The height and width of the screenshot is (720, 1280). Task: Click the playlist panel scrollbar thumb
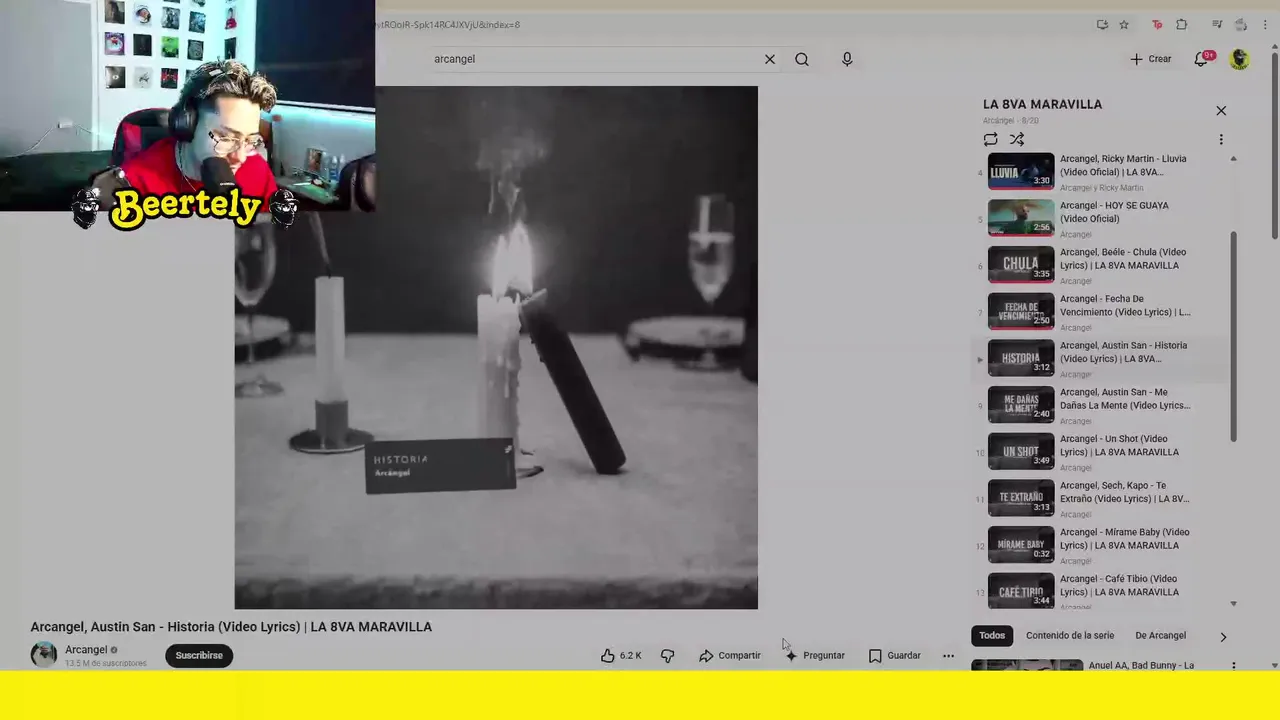tap(1233, 335)
